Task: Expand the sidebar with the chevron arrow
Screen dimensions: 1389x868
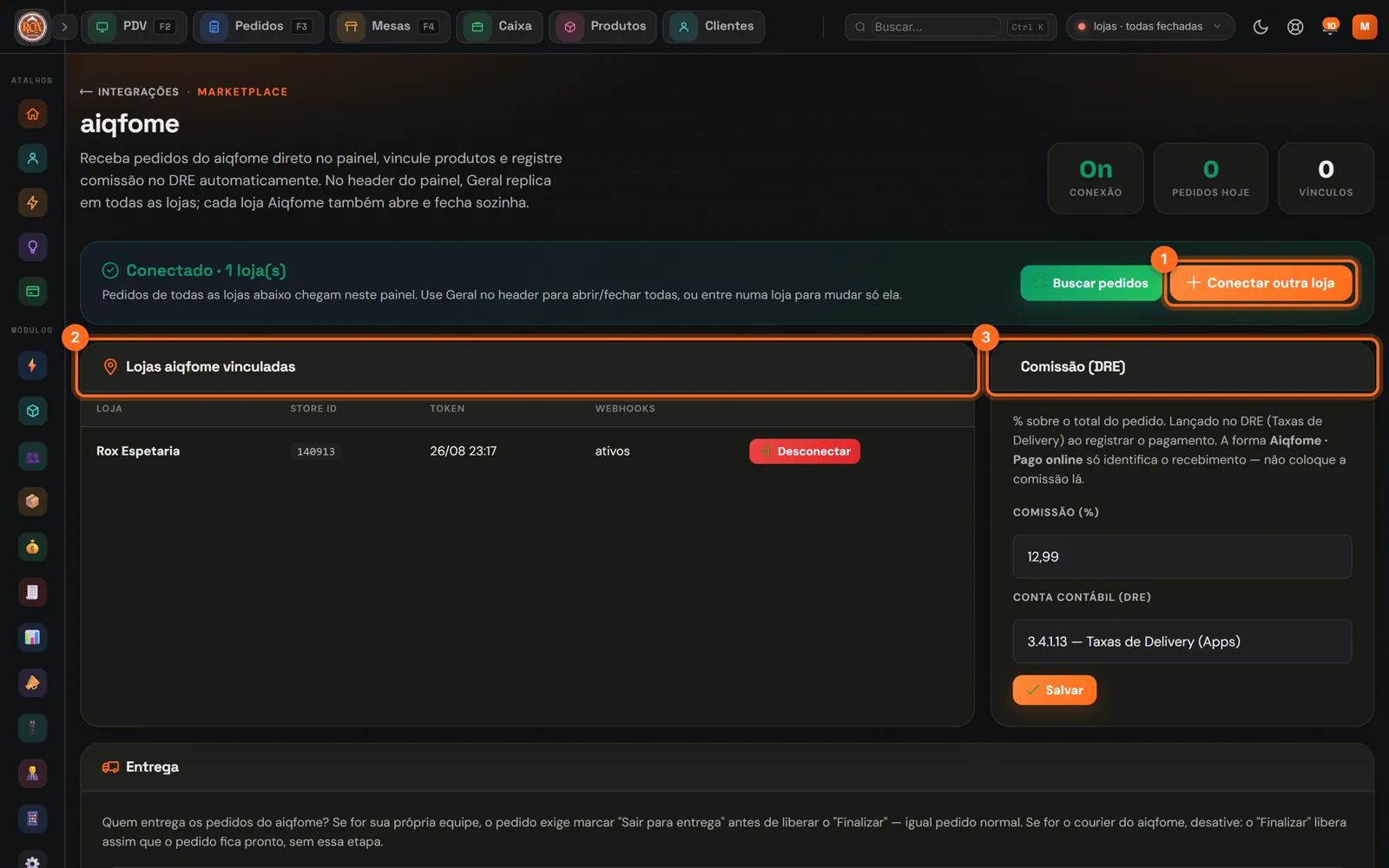Action: pos(64,27)
